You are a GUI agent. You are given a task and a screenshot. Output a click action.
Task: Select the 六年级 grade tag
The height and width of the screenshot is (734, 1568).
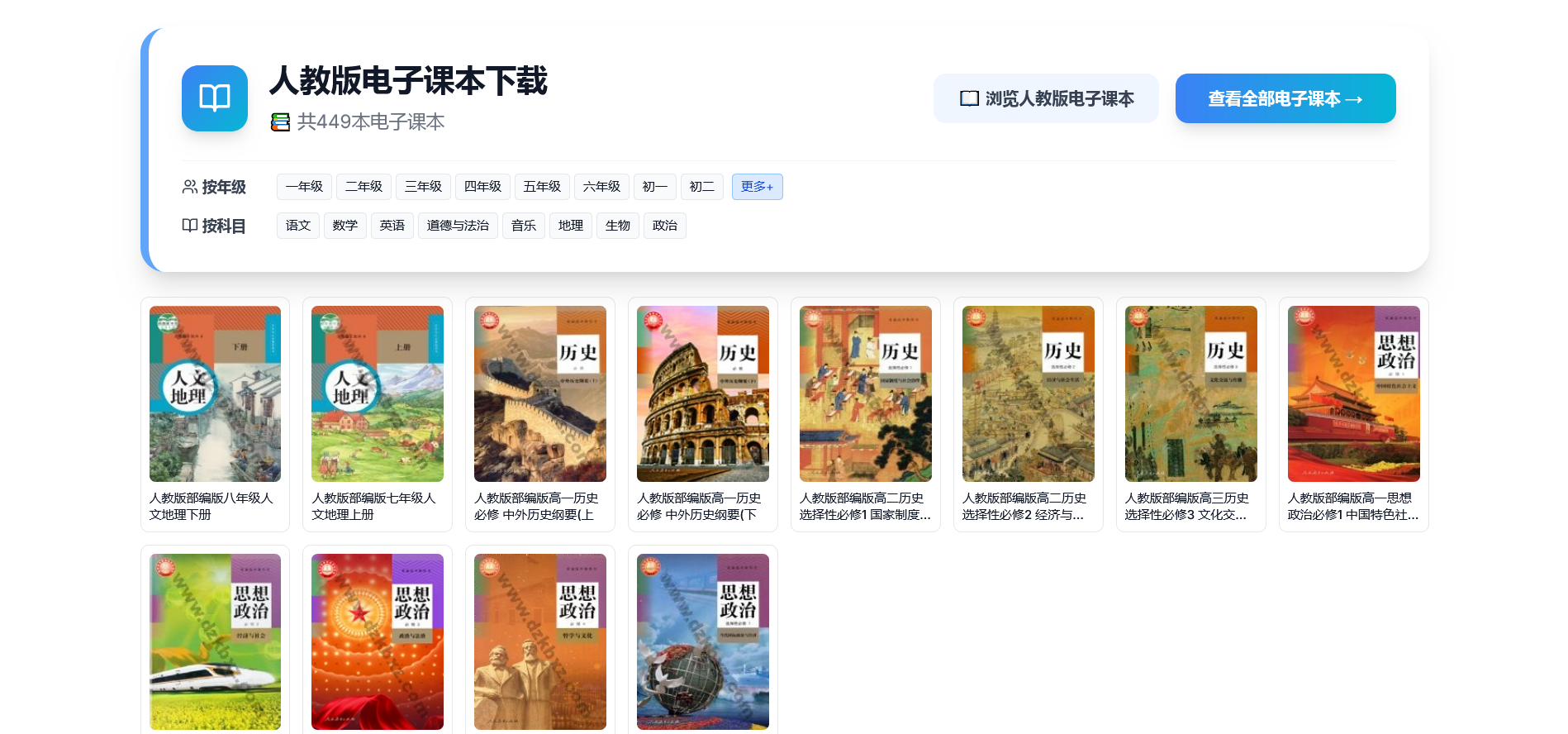(601, 187)
